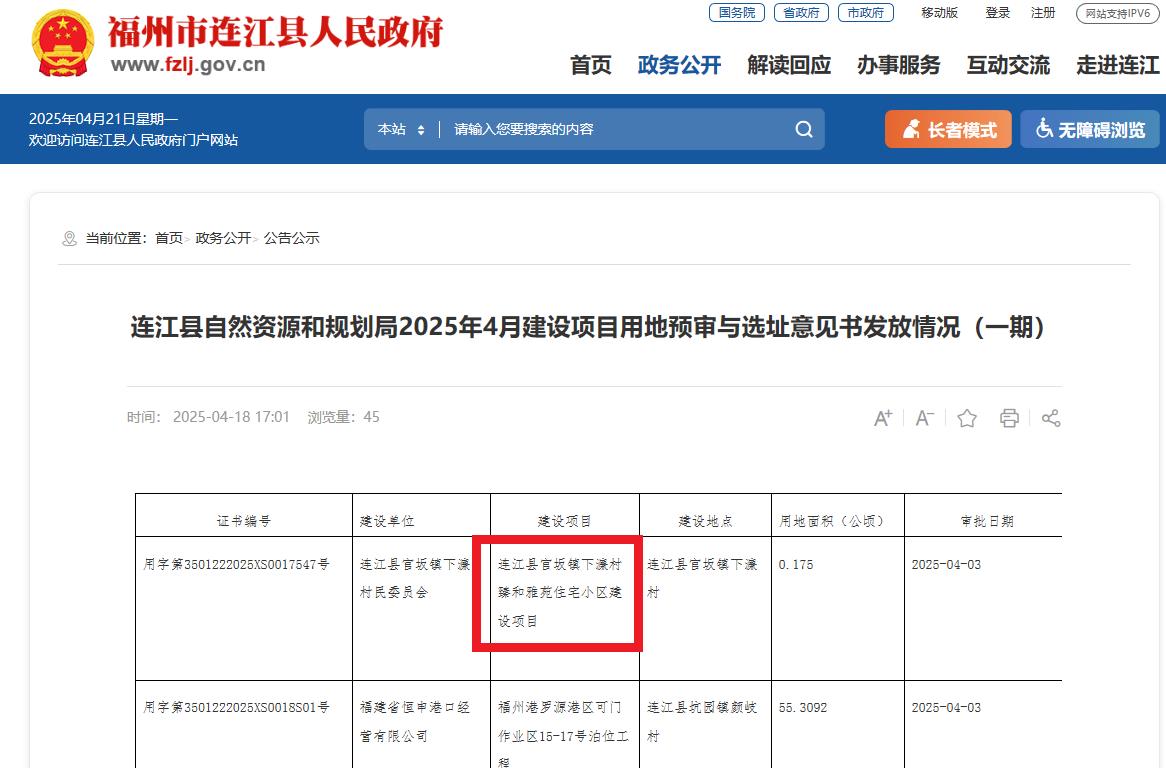
Task: Click the 浏览量: 45 view count
Action: (344, 417)
